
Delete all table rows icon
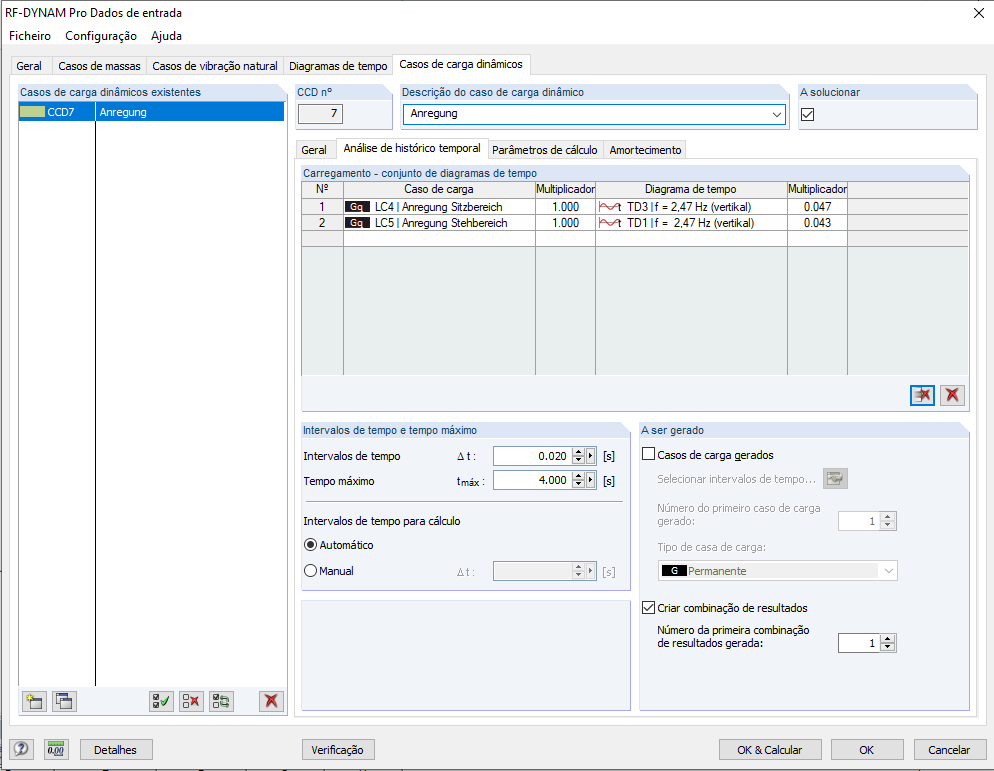(x=952, y=395)
